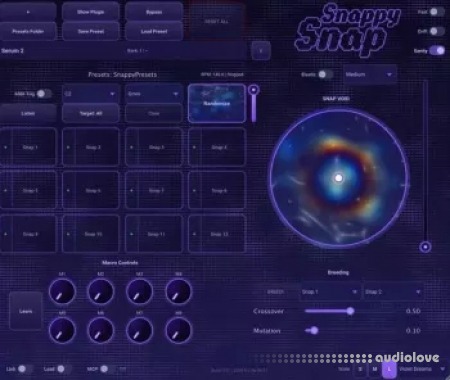This screenshot has width=450, height=380.
Task: Click the Serum 2 plugin name
Action: tap(12, 51)
